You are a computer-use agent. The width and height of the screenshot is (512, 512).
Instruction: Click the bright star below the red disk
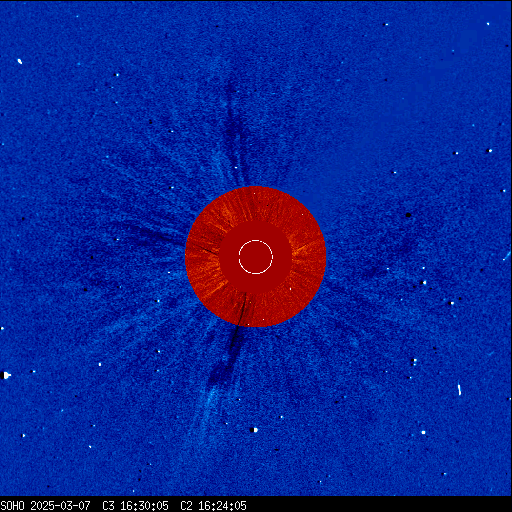click(x=255, y=430)
